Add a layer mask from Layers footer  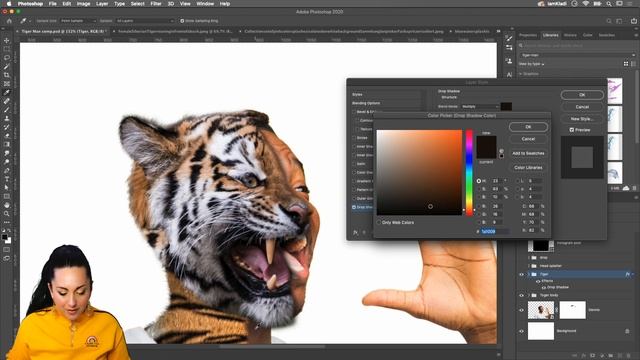tap(593, 356)
